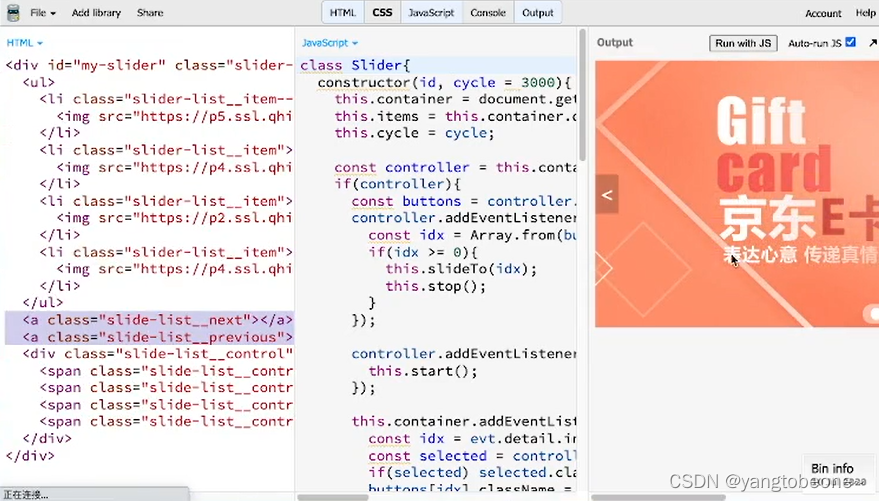879x501 pixels.
Task: Toggle the Auto-run JS checkbox
Action: click(850, 42)
